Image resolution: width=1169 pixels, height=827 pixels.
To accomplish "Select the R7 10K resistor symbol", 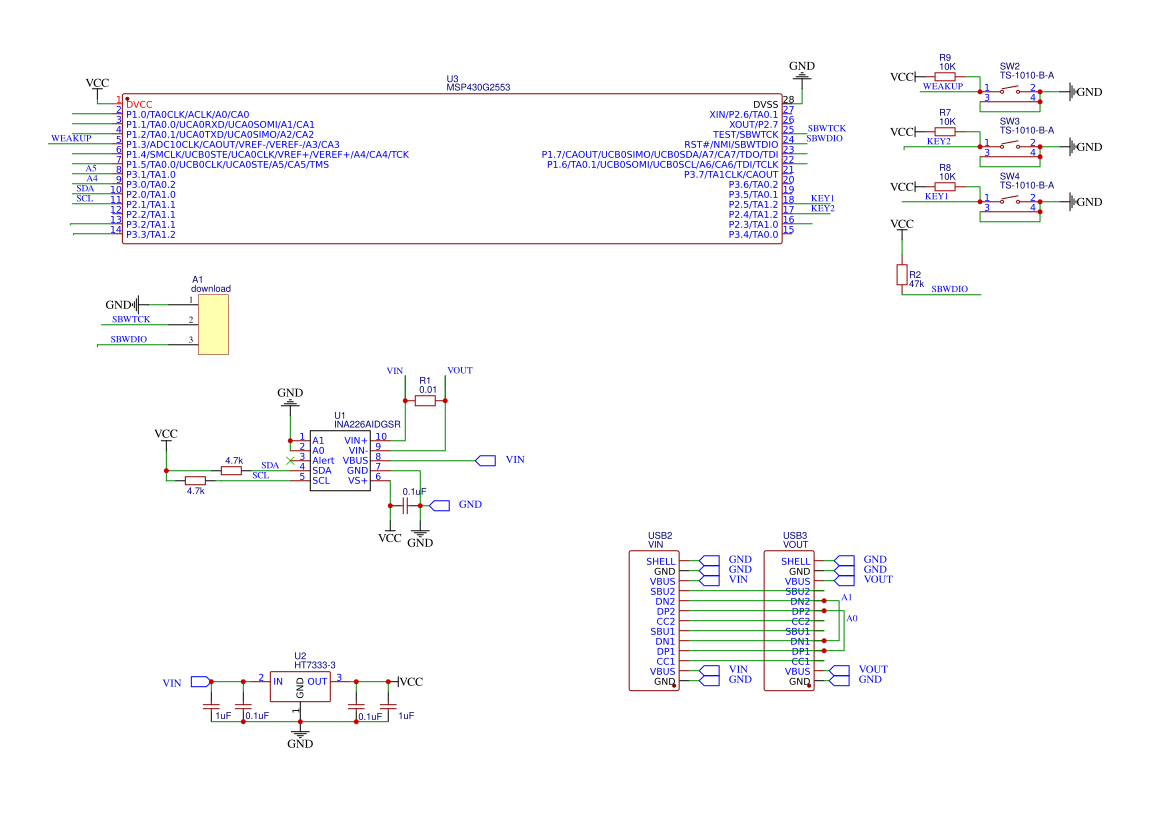I will [945, 132].
